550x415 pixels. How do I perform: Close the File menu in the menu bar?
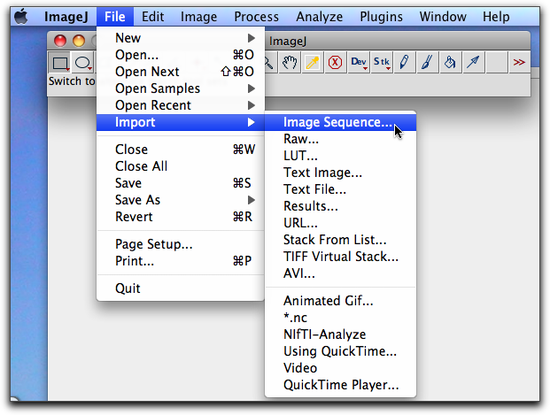click(x=115, y=16)
